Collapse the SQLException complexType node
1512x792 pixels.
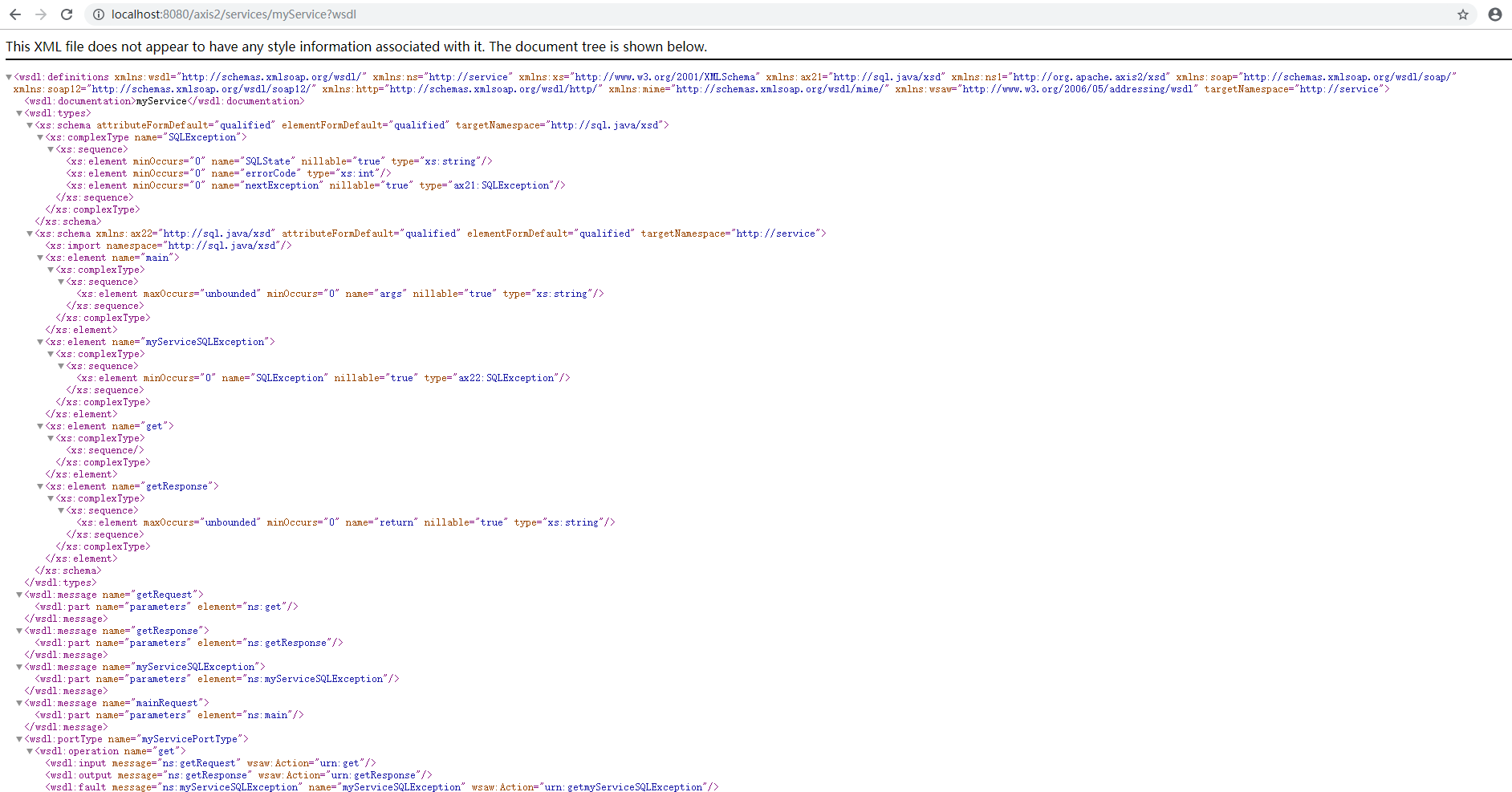pos(41,136)
